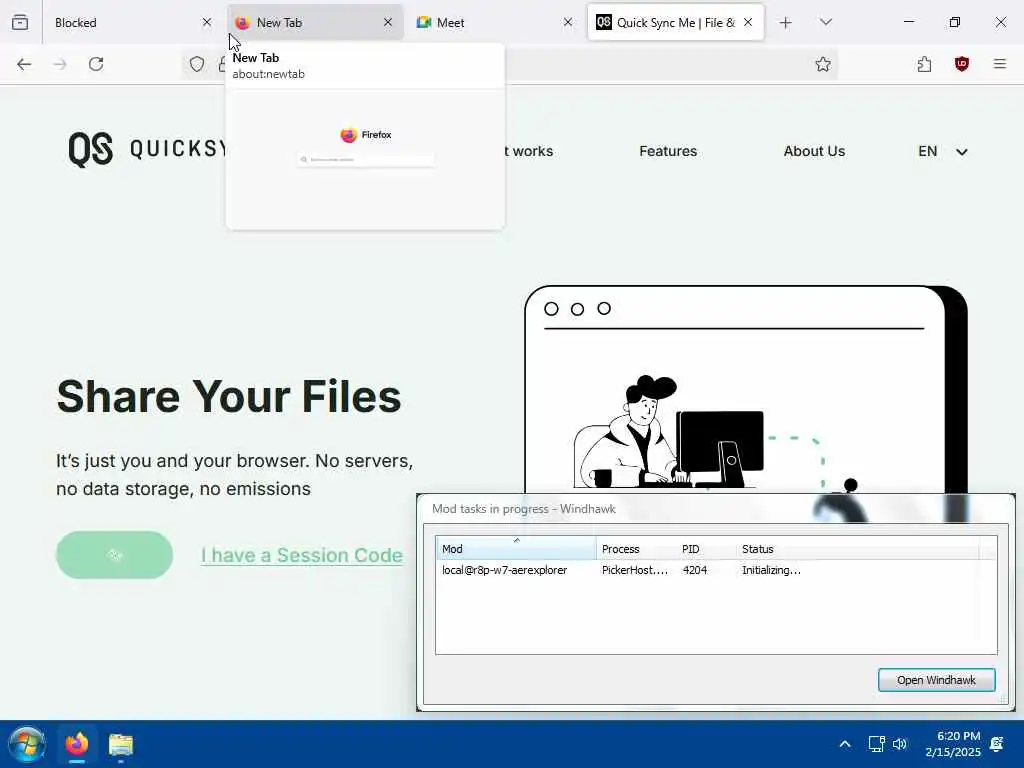This screenshot has height=768, width=1024.
Task: Open the network tray icon
Action: pyautogui.click(x=876, y=744)
